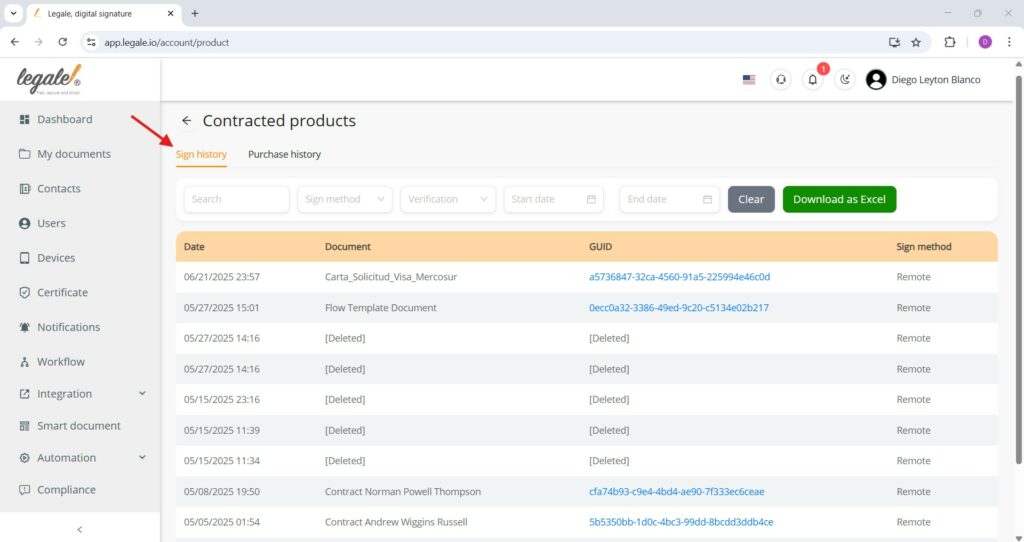Collapse the sidebar with bottom chevron

click(x=80, y=530)
